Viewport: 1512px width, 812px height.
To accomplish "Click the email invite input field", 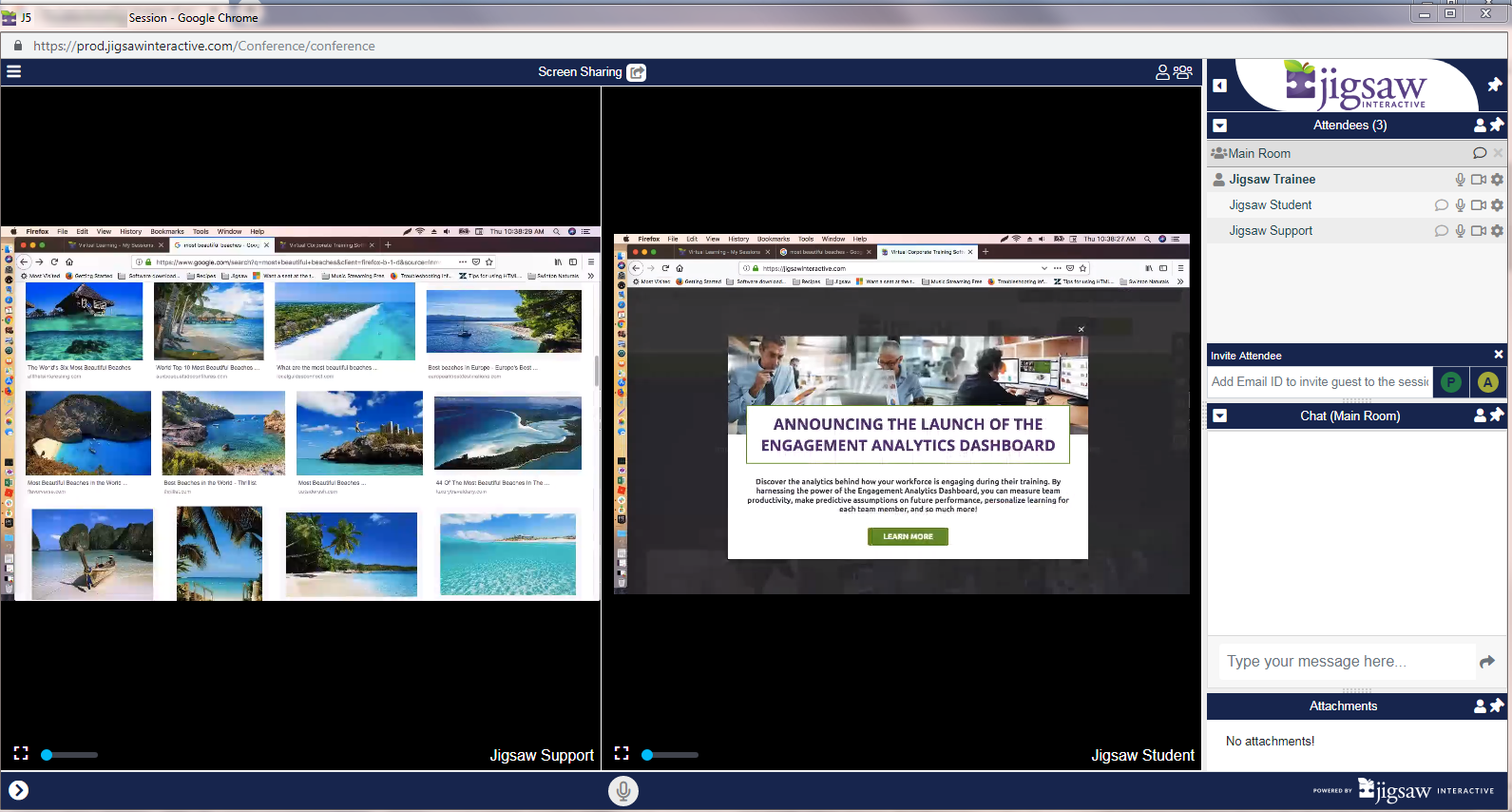I will pyautogui.click(x=1319, y=382).
